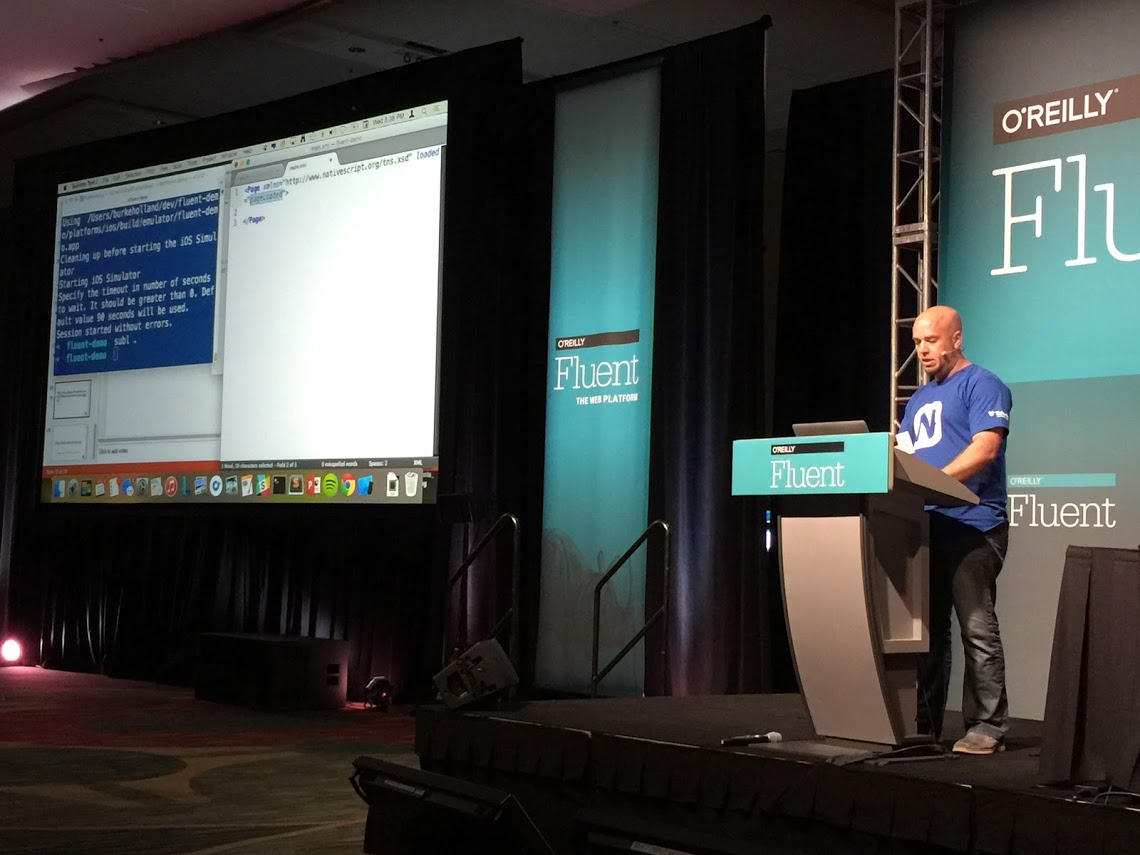Image resolution: width=1140 pixels, height=855 pixels.
Task: Open the Spaces: 2 indentation menu
Action: [377, 463]
